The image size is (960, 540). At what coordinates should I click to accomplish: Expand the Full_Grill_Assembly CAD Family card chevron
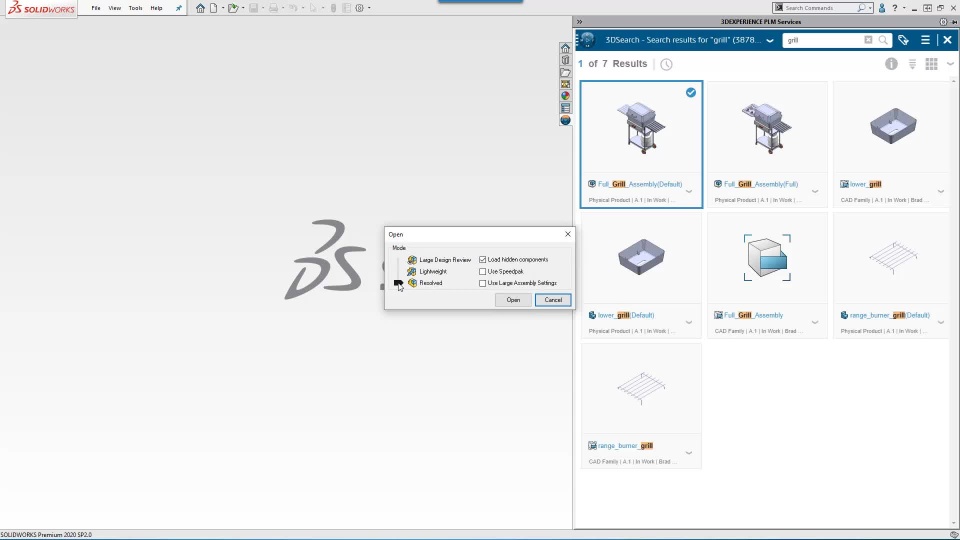(815, 323)
